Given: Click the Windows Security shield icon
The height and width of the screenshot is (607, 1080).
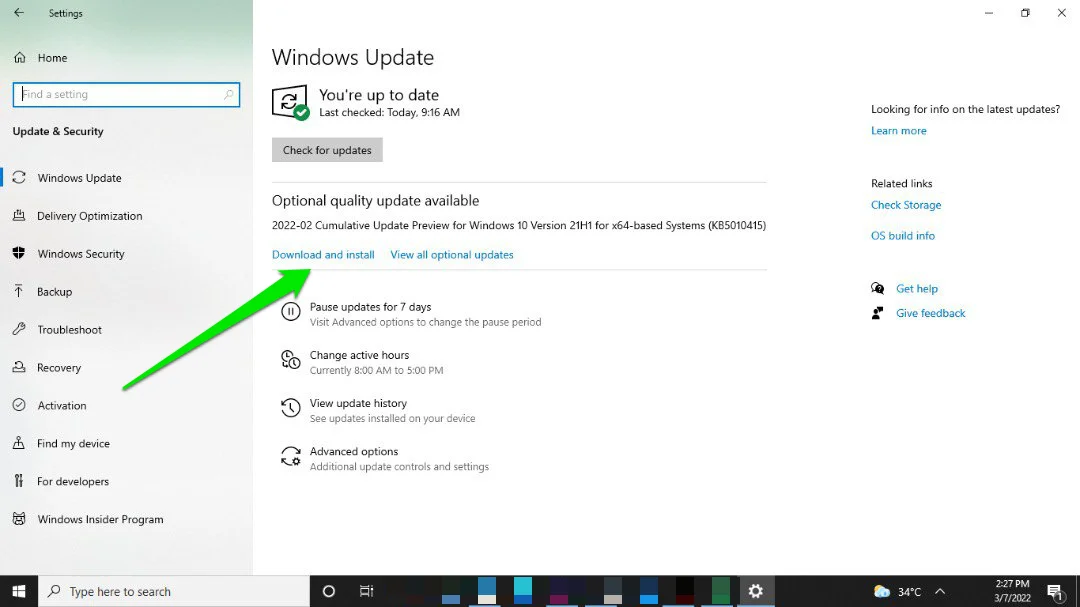Looking at the screenshot, I should click(19, 254).
